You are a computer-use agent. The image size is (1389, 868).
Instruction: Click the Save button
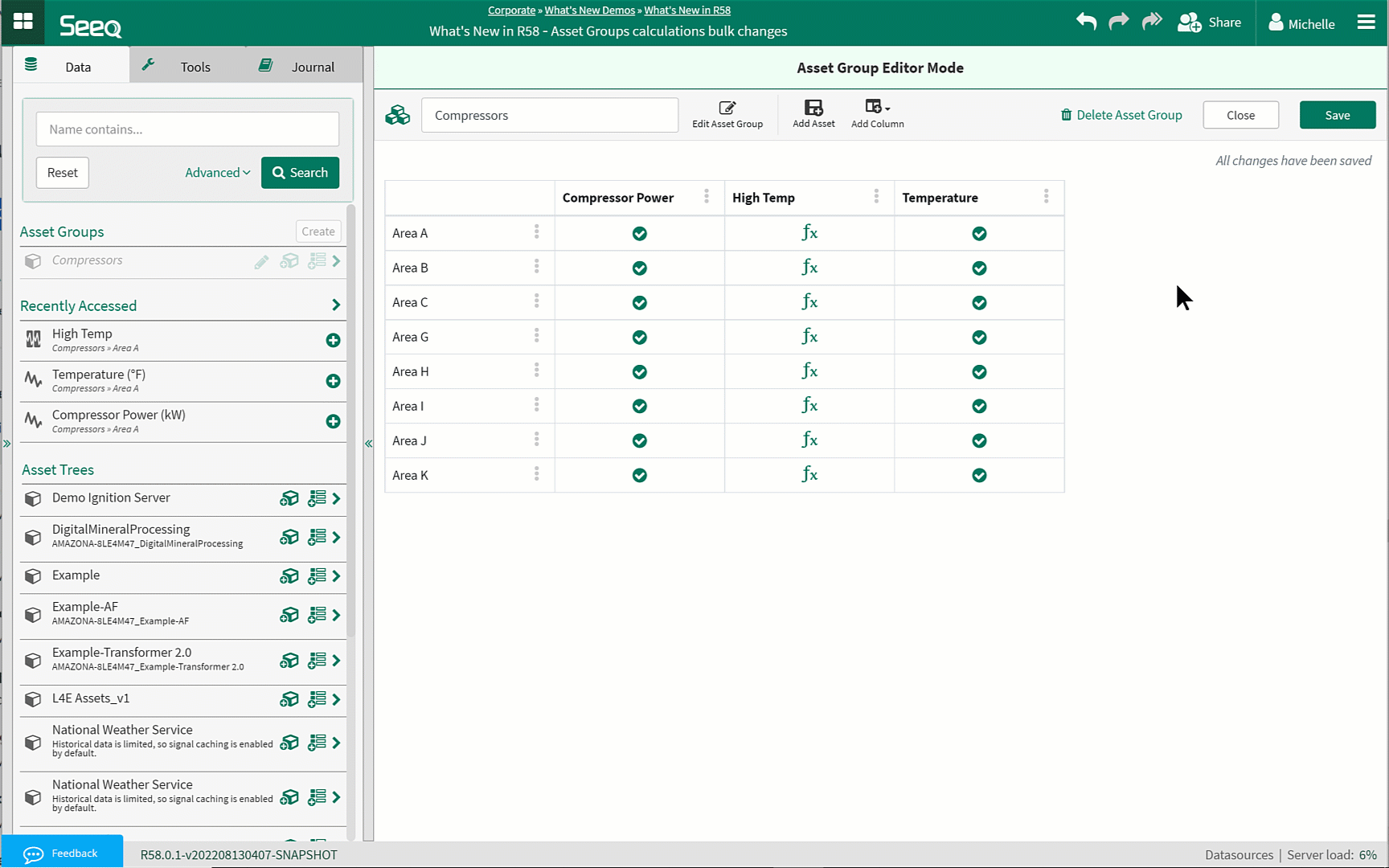tap(1337, 115)
